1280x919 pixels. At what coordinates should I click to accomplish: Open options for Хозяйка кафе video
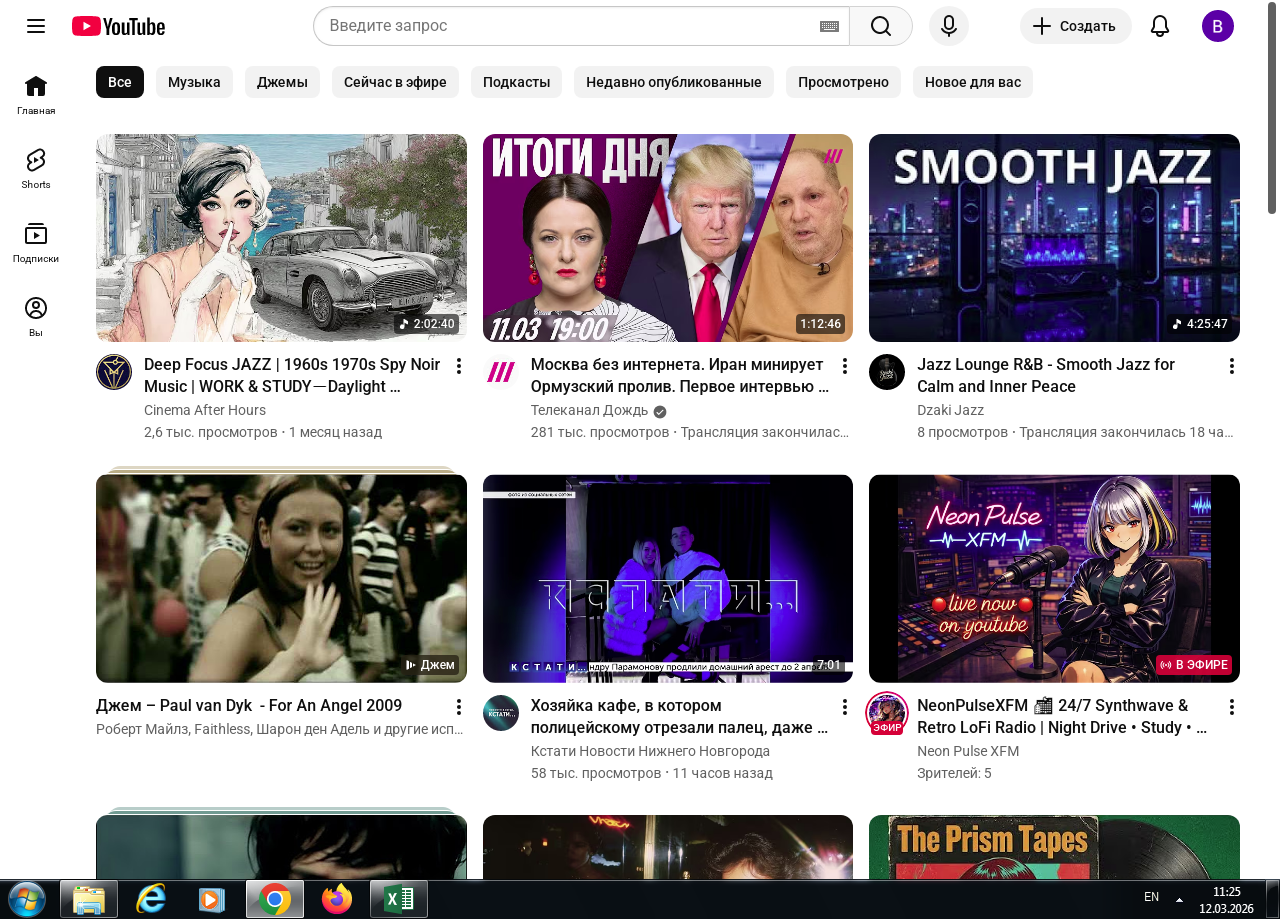pos(845,707)
